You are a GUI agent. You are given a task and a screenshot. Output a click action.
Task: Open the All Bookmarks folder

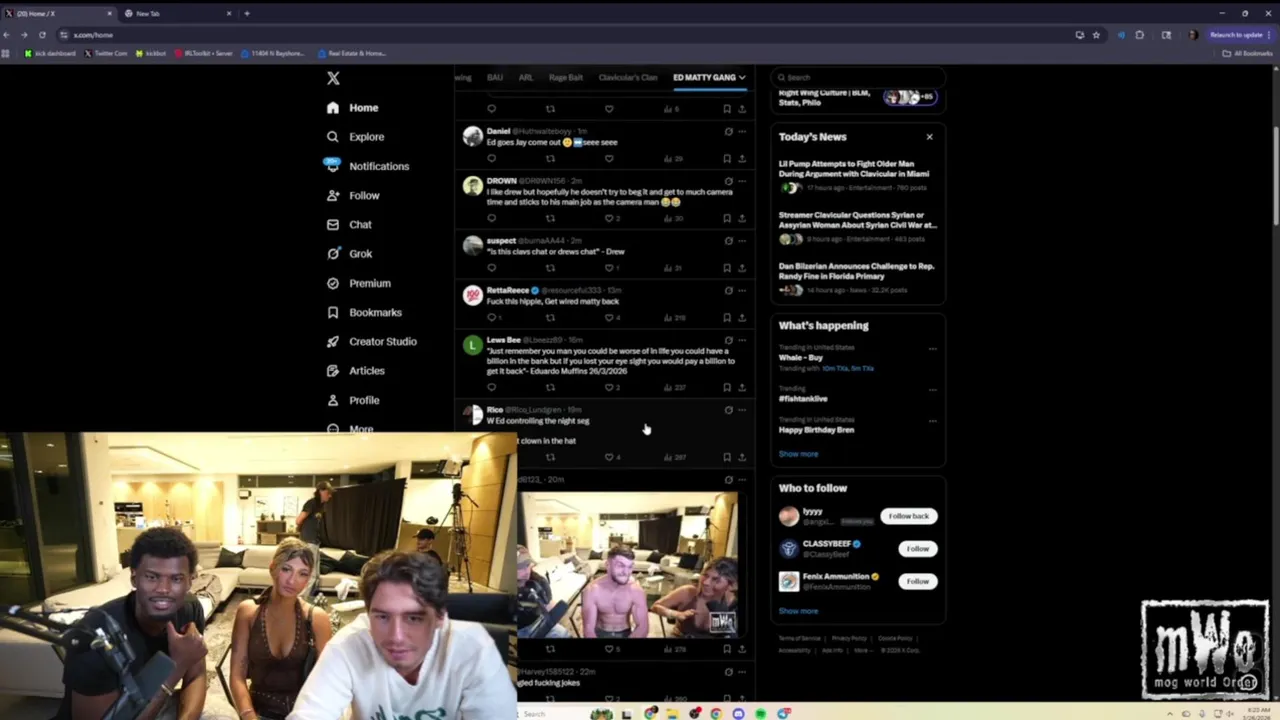tap(1247, 53)
